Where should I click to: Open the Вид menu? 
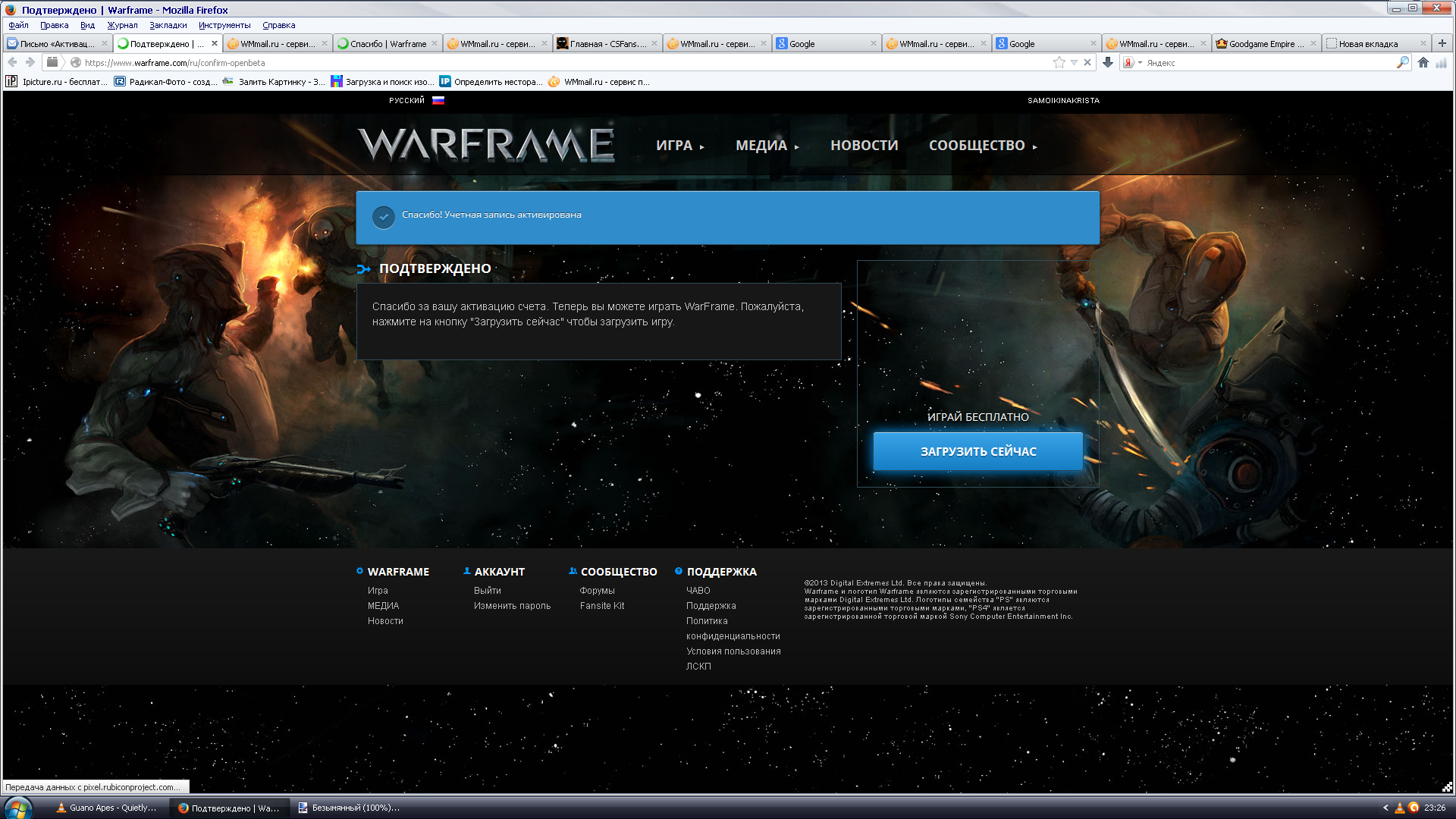(x=87, y=25)
